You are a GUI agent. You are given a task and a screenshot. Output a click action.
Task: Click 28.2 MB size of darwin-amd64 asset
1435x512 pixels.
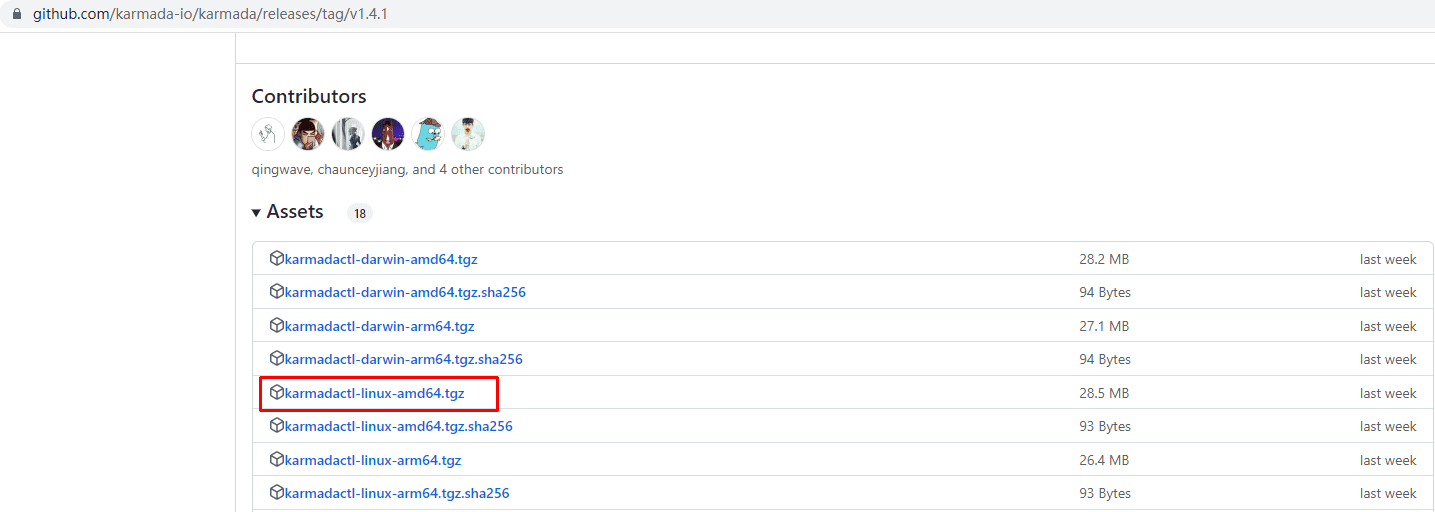1104,259
